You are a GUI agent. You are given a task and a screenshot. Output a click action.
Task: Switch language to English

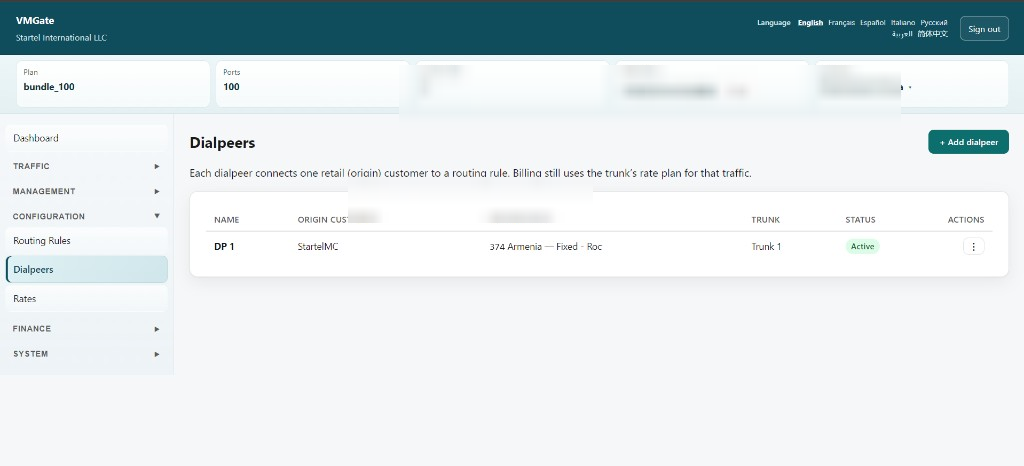[810, 23]
